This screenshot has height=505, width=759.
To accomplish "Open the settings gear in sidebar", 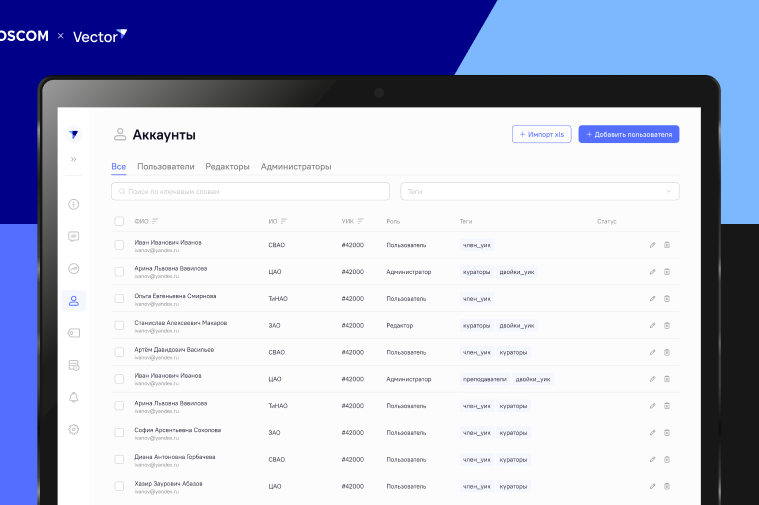I will click(x=73, y=429).
